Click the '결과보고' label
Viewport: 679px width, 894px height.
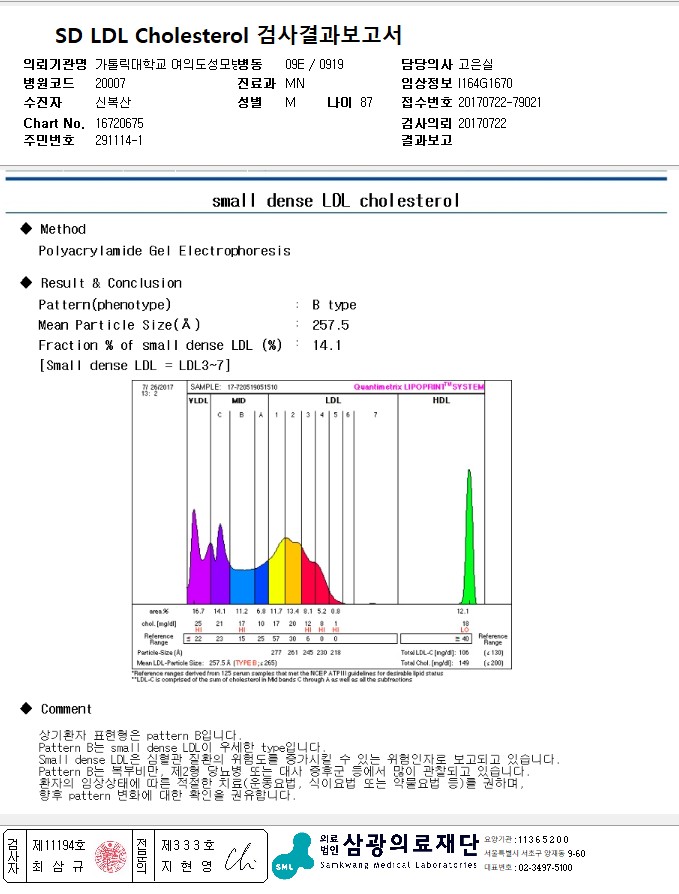point(426,140)
